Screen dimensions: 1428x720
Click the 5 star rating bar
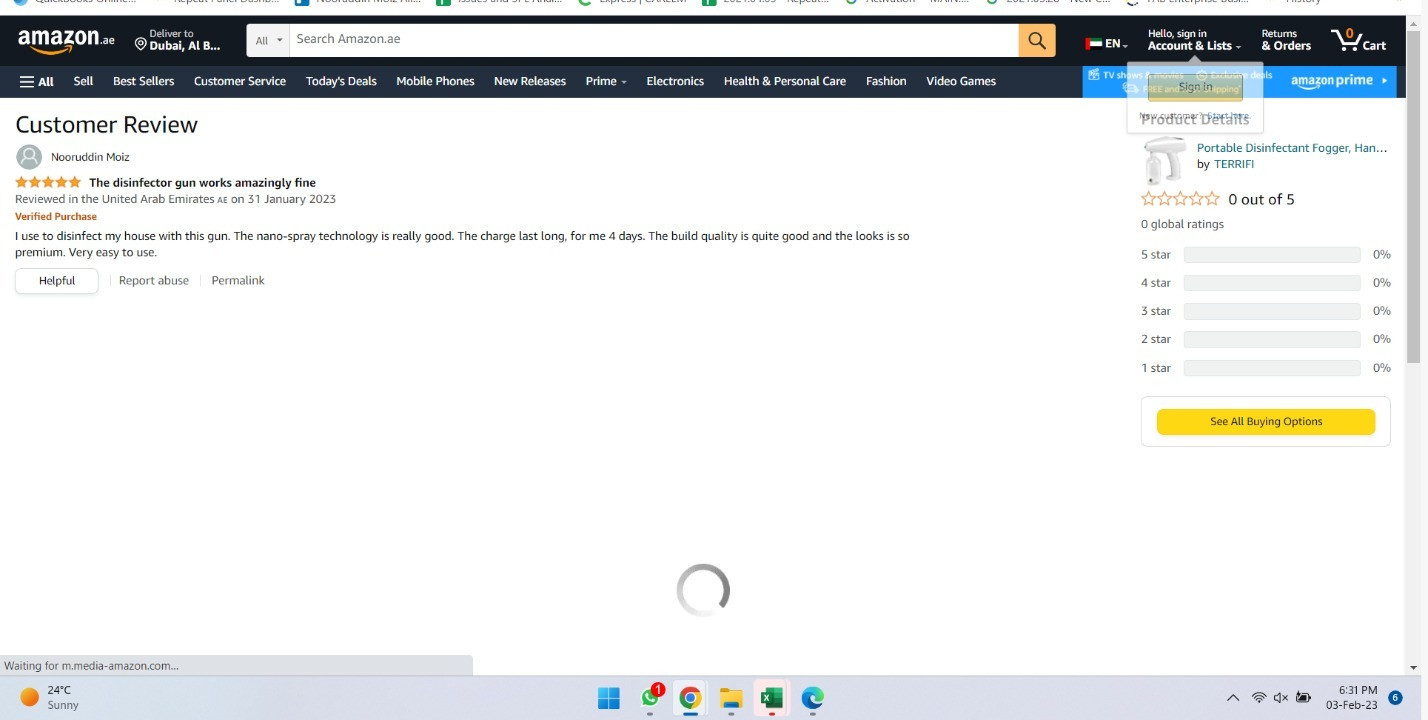(1272, 255)
